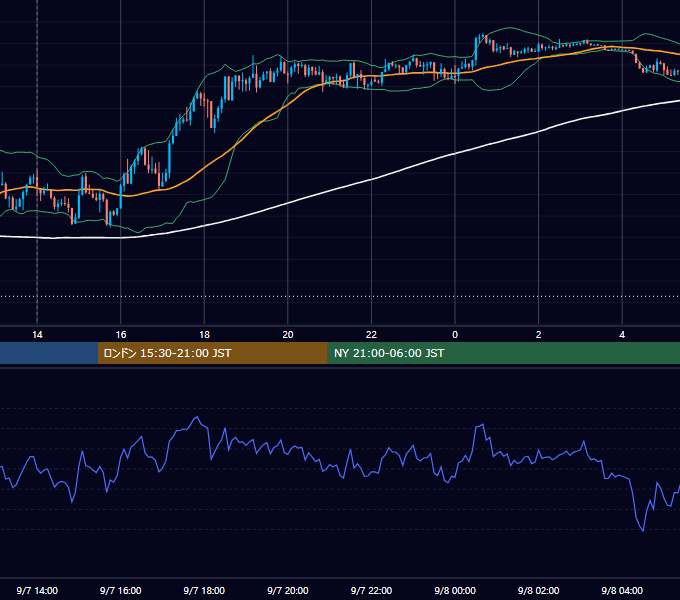Click the 9/7 22:00 date label
This screenshot has width=680, height=600.
click(371, 590)
